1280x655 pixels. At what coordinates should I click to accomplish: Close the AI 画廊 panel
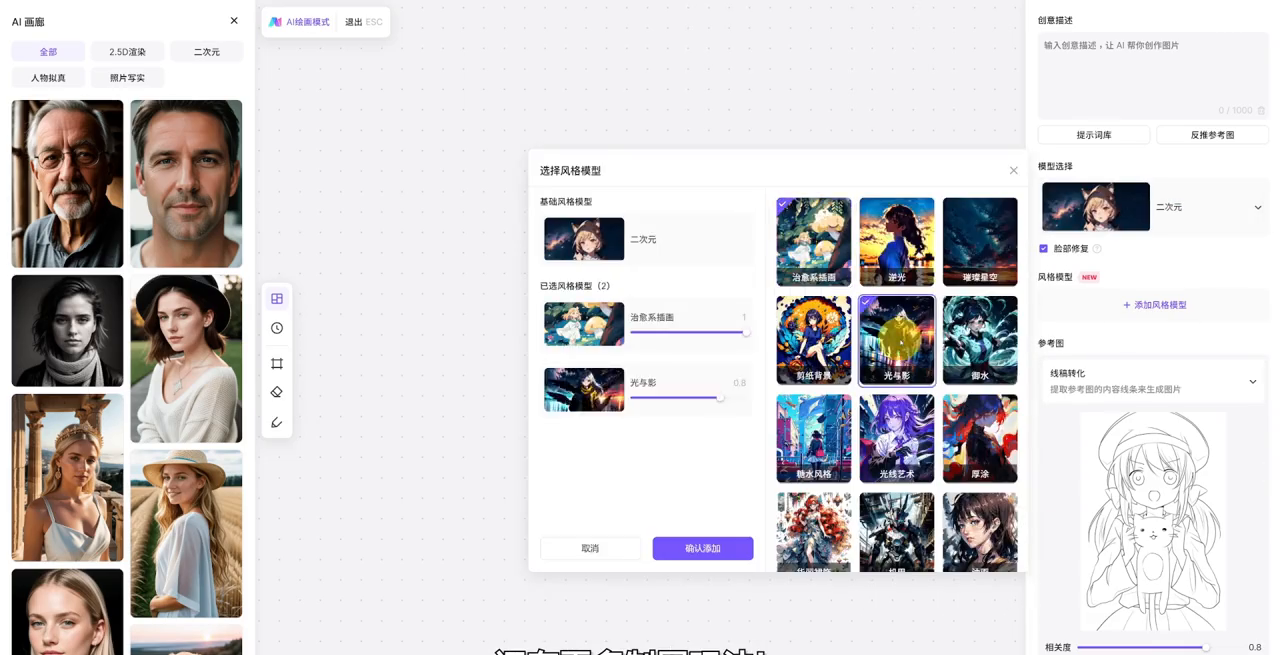click(234, 21)
